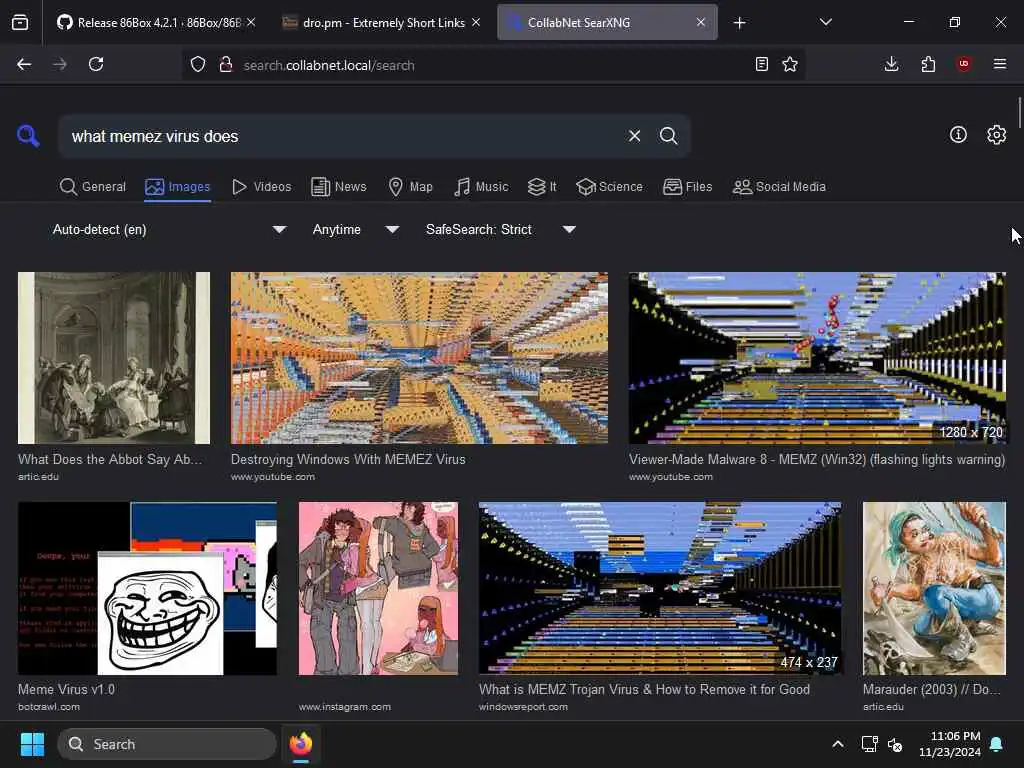Viewport: 1024px width, 768px height.
Task: Expand the Anytime time range dropdown
Action: tap(355, 229)
